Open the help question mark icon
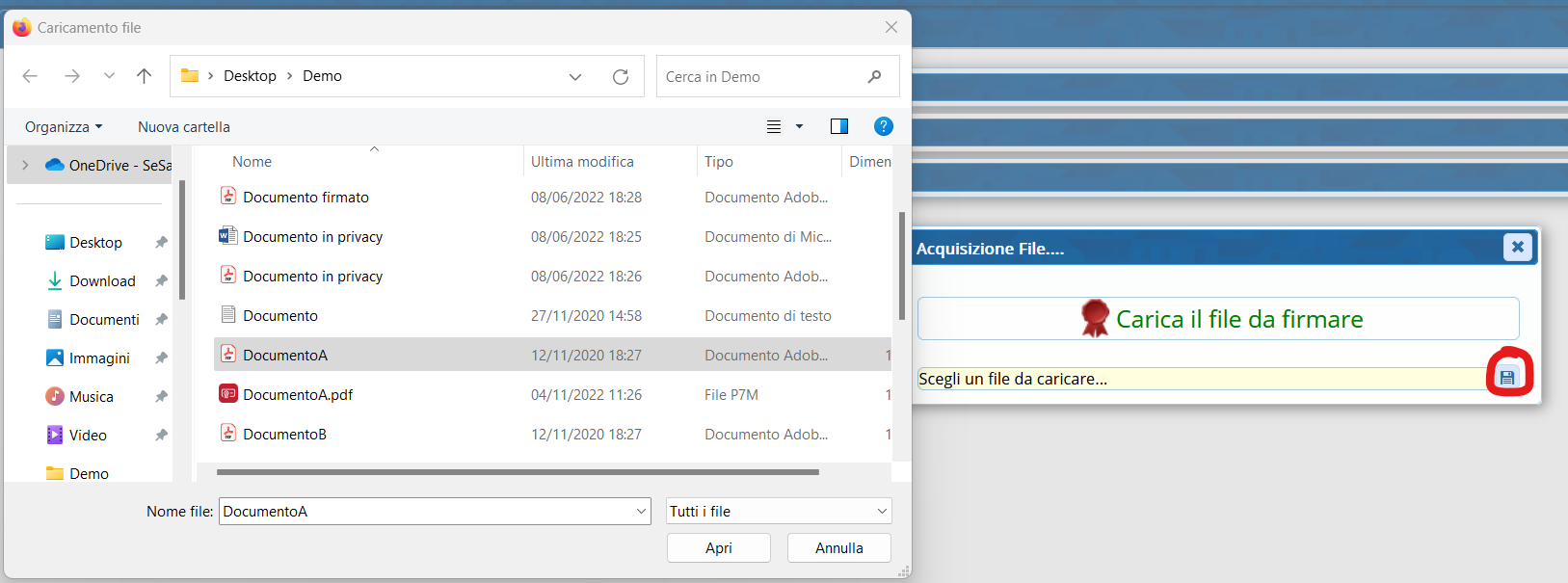 tap(883, 126)
